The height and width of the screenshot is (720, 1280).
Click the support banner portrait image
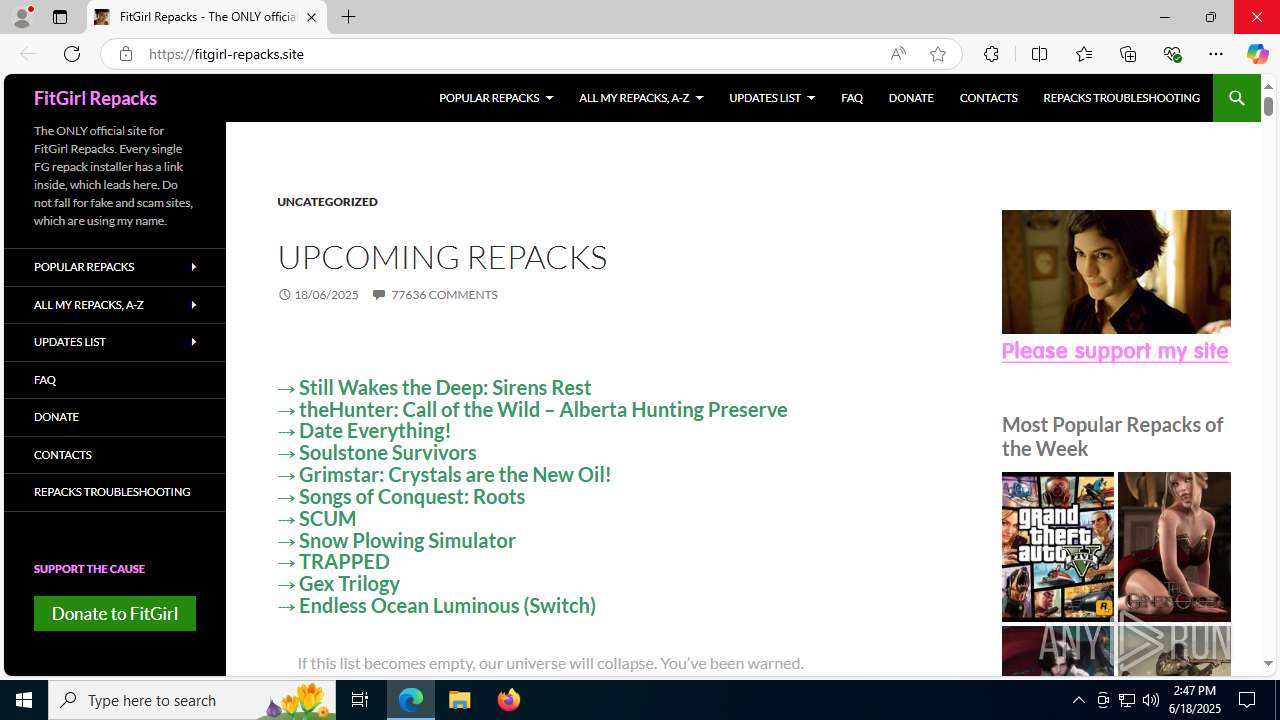coord(1116,272)
